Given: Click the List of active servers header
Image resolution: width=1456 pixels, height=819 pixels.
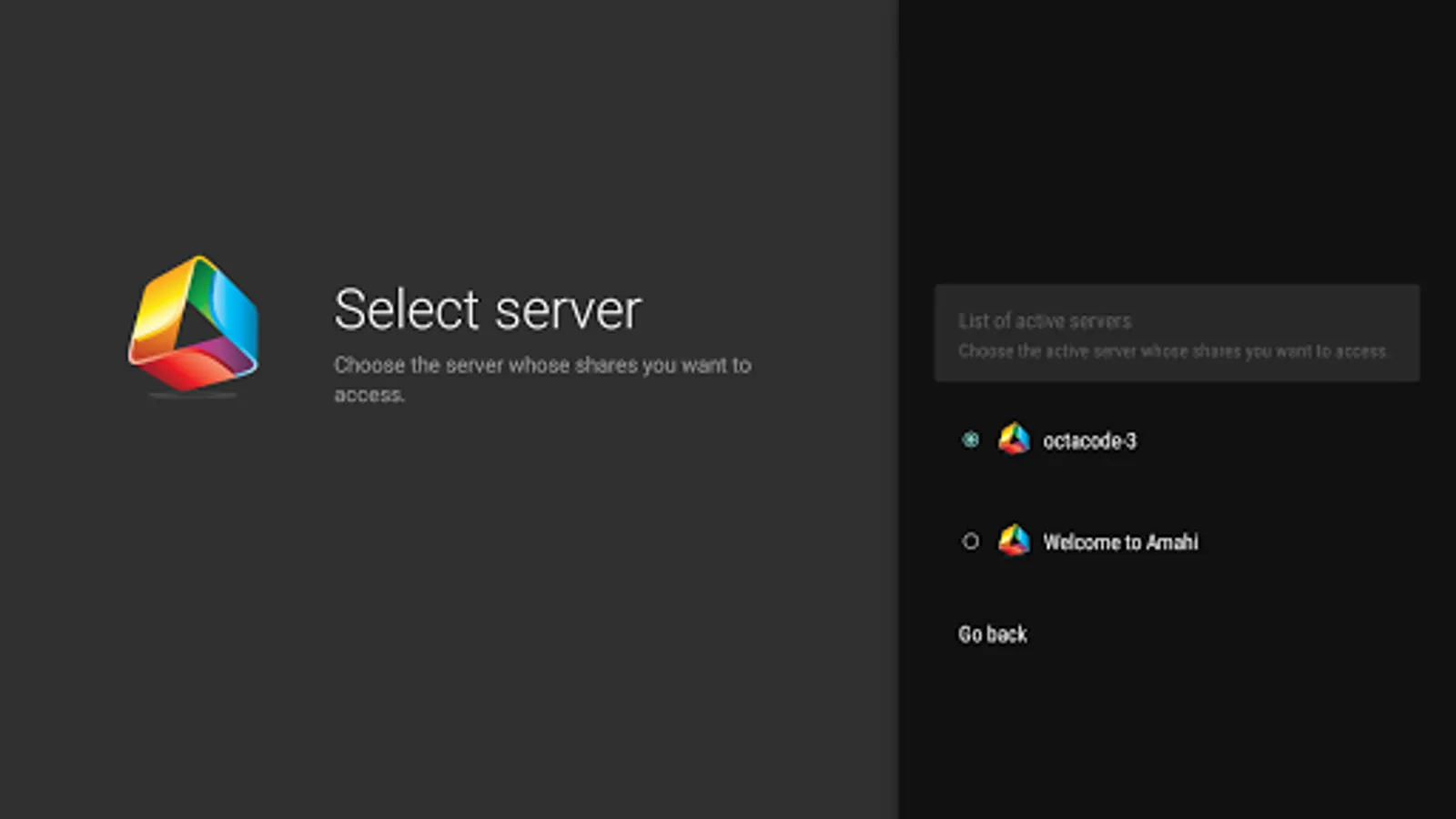Looking at the screenshot, I should click(x=1045, y=321).
